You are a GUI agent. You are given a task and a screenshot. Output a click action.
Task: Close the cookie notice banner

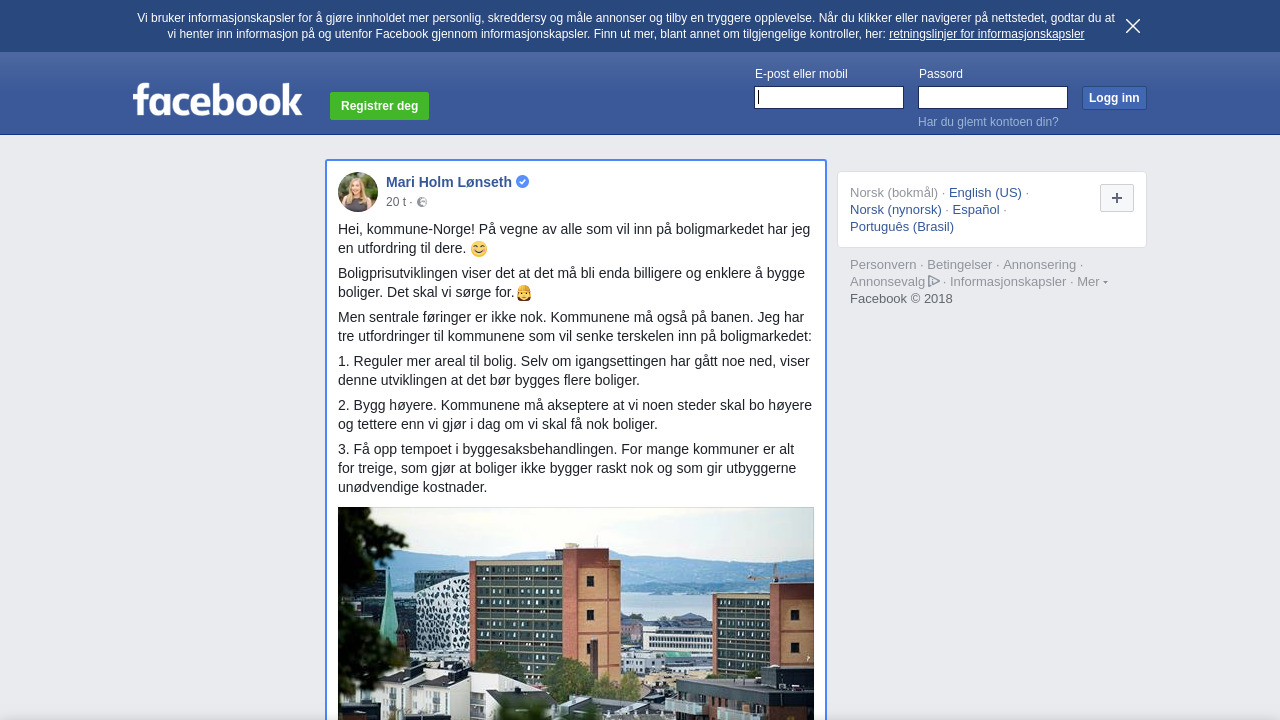(1133, 26)
